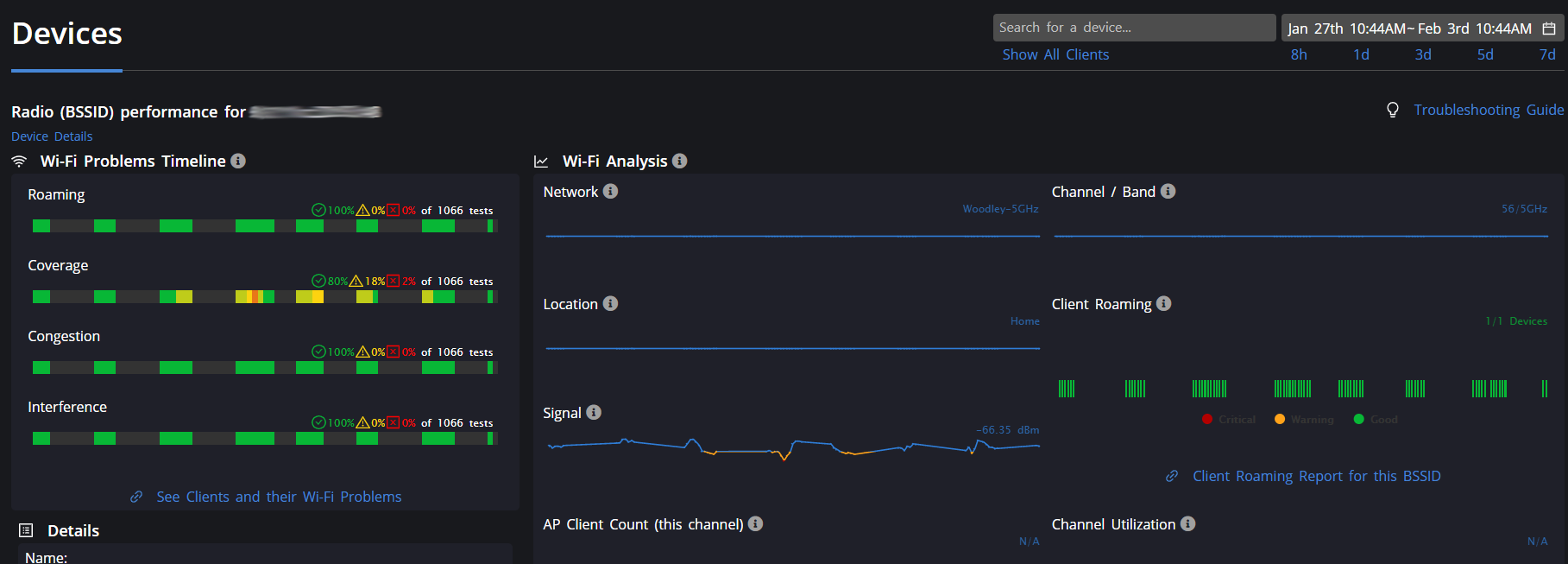Open the calendar date range picker icon
This screenshot has width=1568, height=564.
click(1548, 29)
